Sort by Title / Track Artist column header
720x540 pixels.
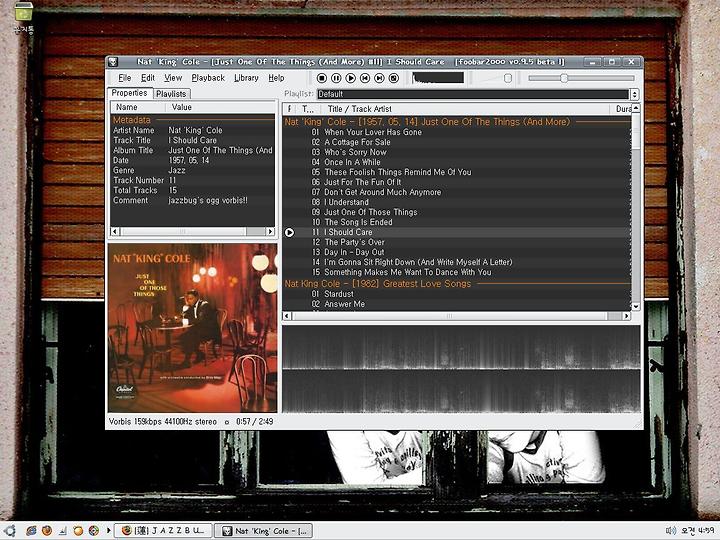pyautogui.click(x=468, y=109)
